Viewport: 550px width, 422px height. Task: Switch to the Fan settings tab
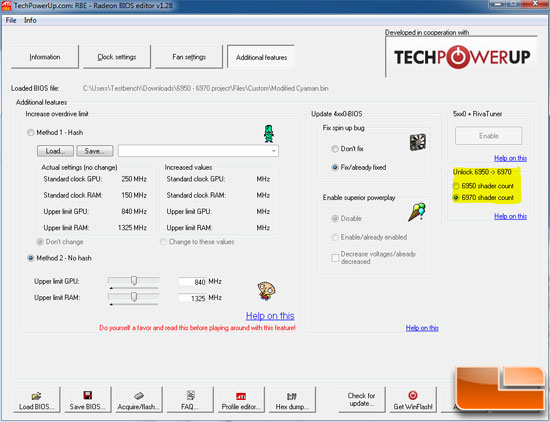click(189, 57)
